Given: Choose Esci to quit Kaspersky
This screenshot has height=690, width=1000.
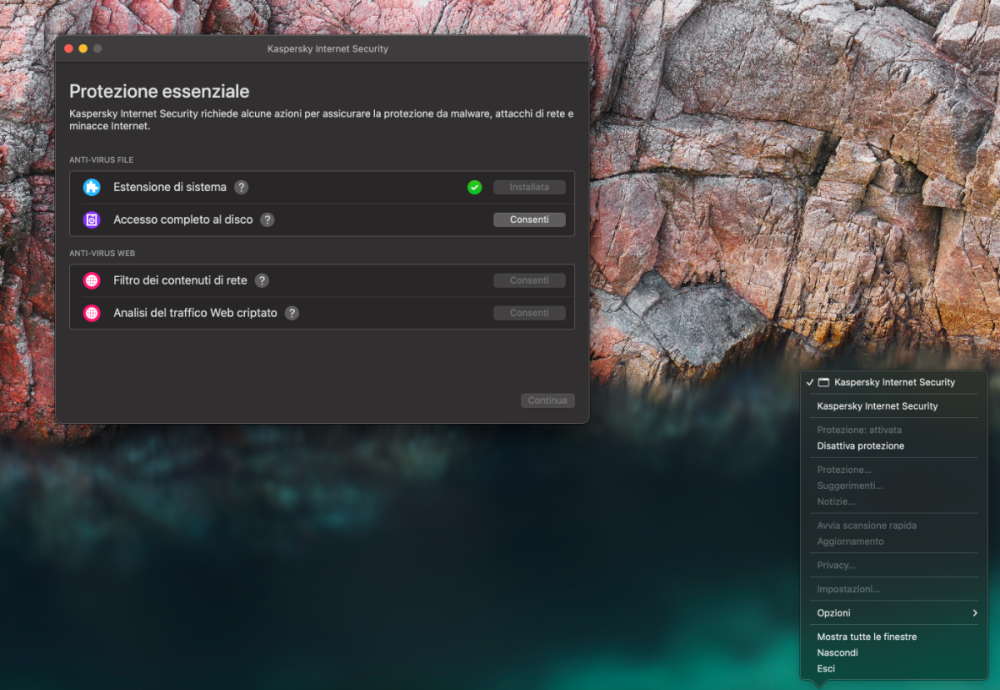Looking at the screenshot, I should [893, 668].
